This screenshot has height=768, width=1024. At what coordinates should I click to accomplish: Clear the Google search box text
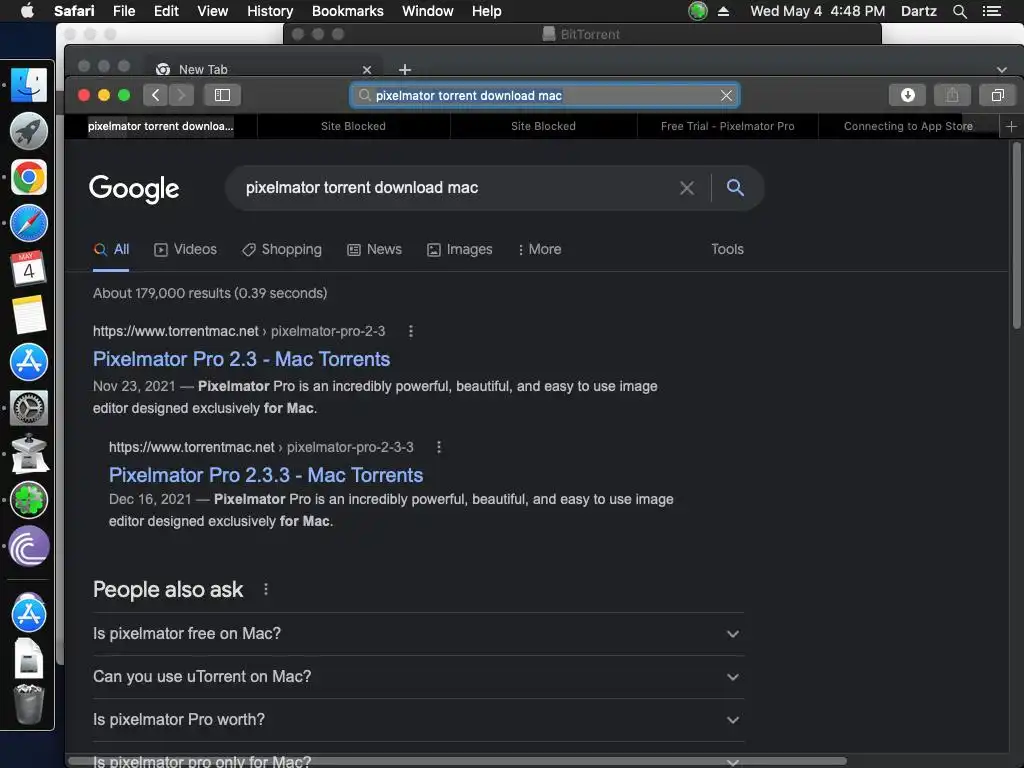pos(686,188)
